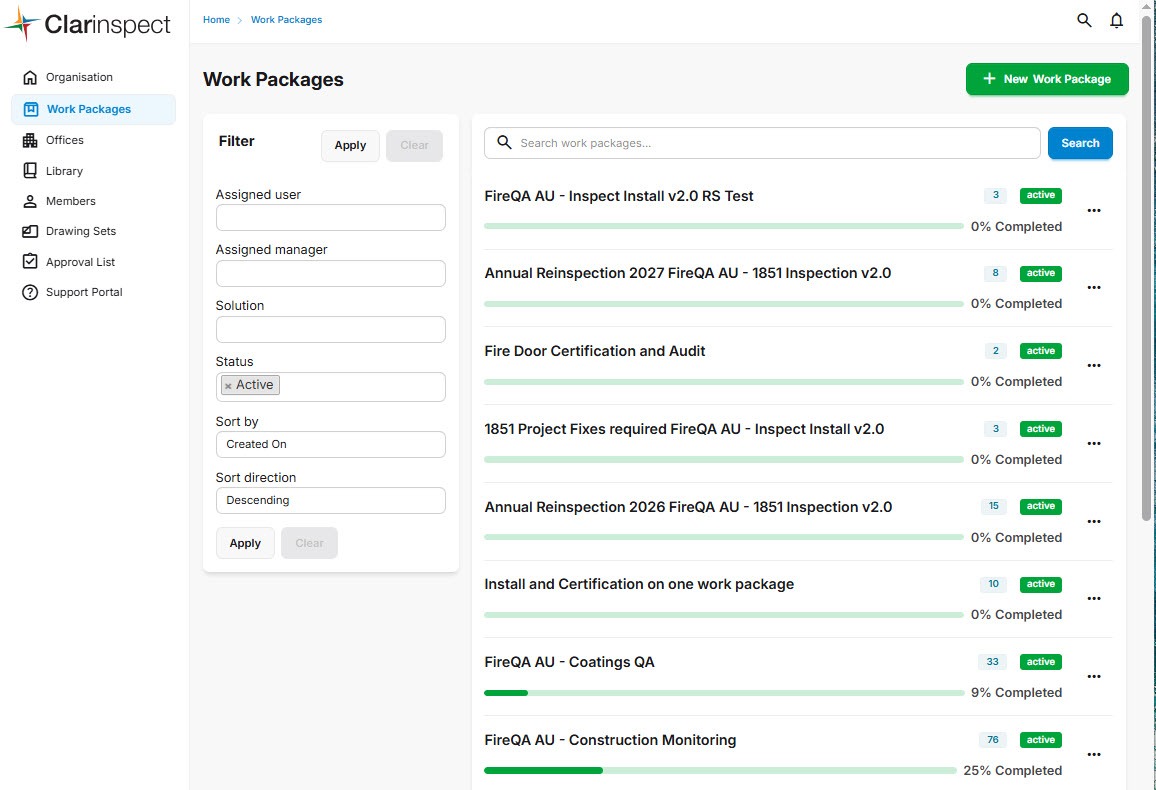Screen dimensions: 1156x790
Task: Go to Offices in the sidebar
Action: click(65, 140)
